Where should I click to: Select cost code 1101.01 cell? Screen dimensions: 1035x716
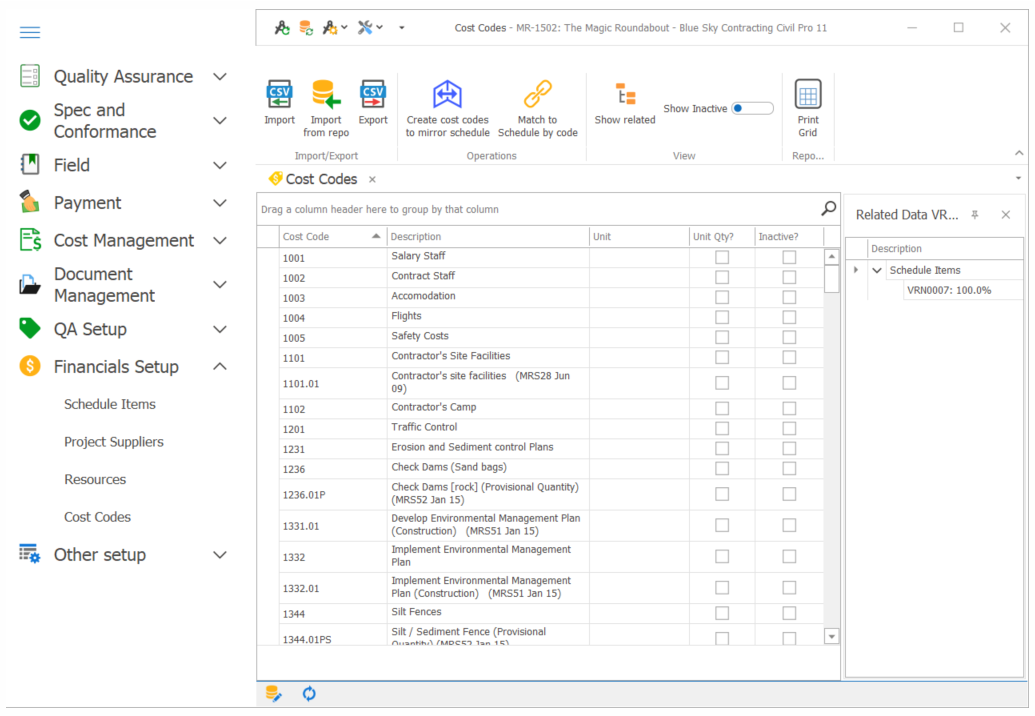tap(333, 383)
